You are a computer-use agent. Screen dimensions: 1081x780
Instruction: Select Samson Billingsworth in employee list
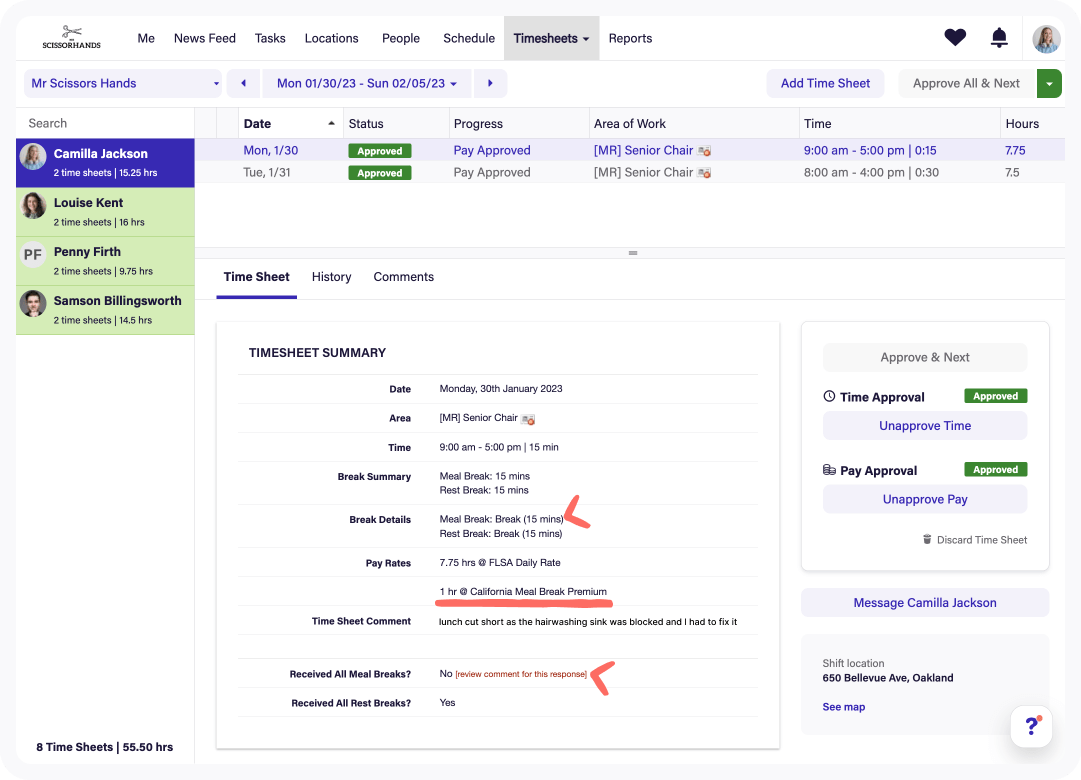pyautogui.click(x=105, y=310)
